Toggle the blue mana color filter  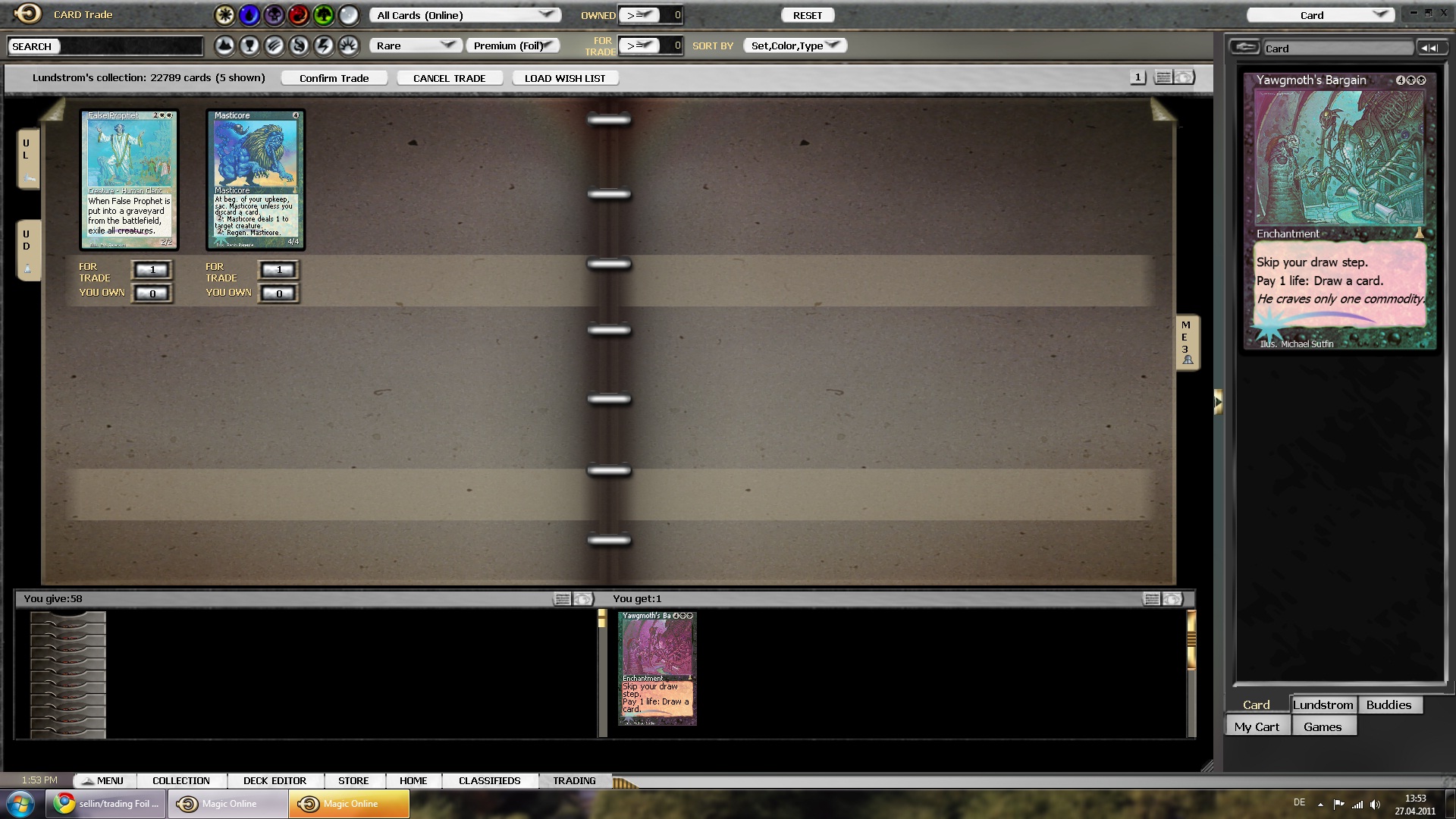point(249,15)
